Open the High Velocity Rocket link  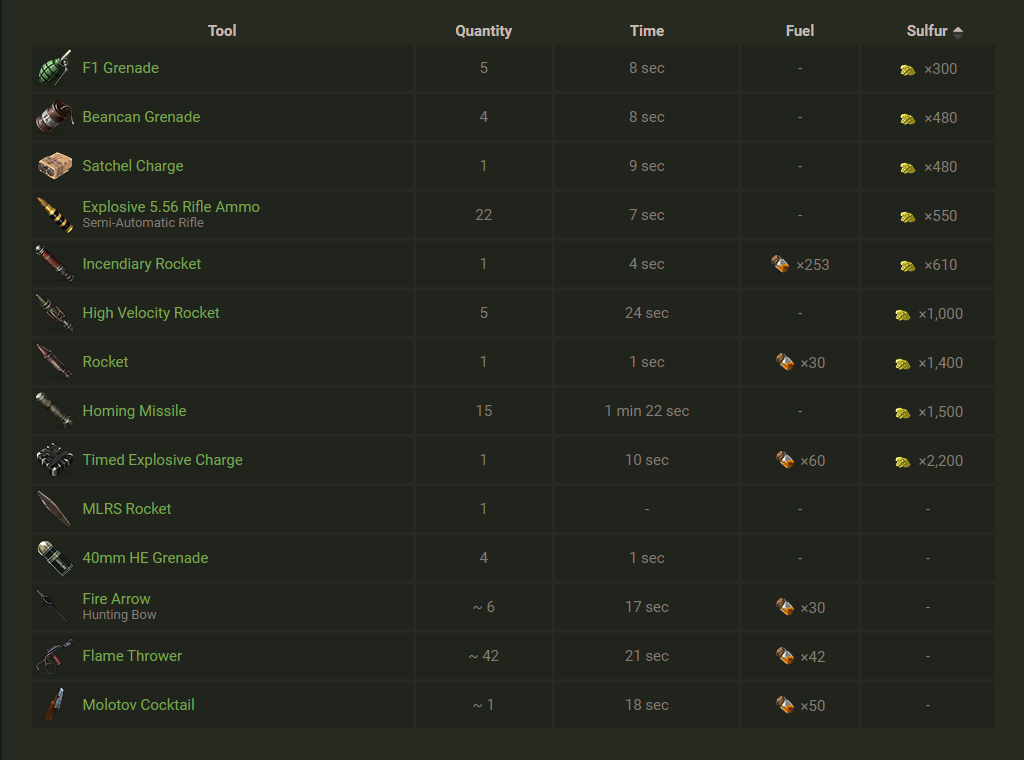[x=151, y=313]
